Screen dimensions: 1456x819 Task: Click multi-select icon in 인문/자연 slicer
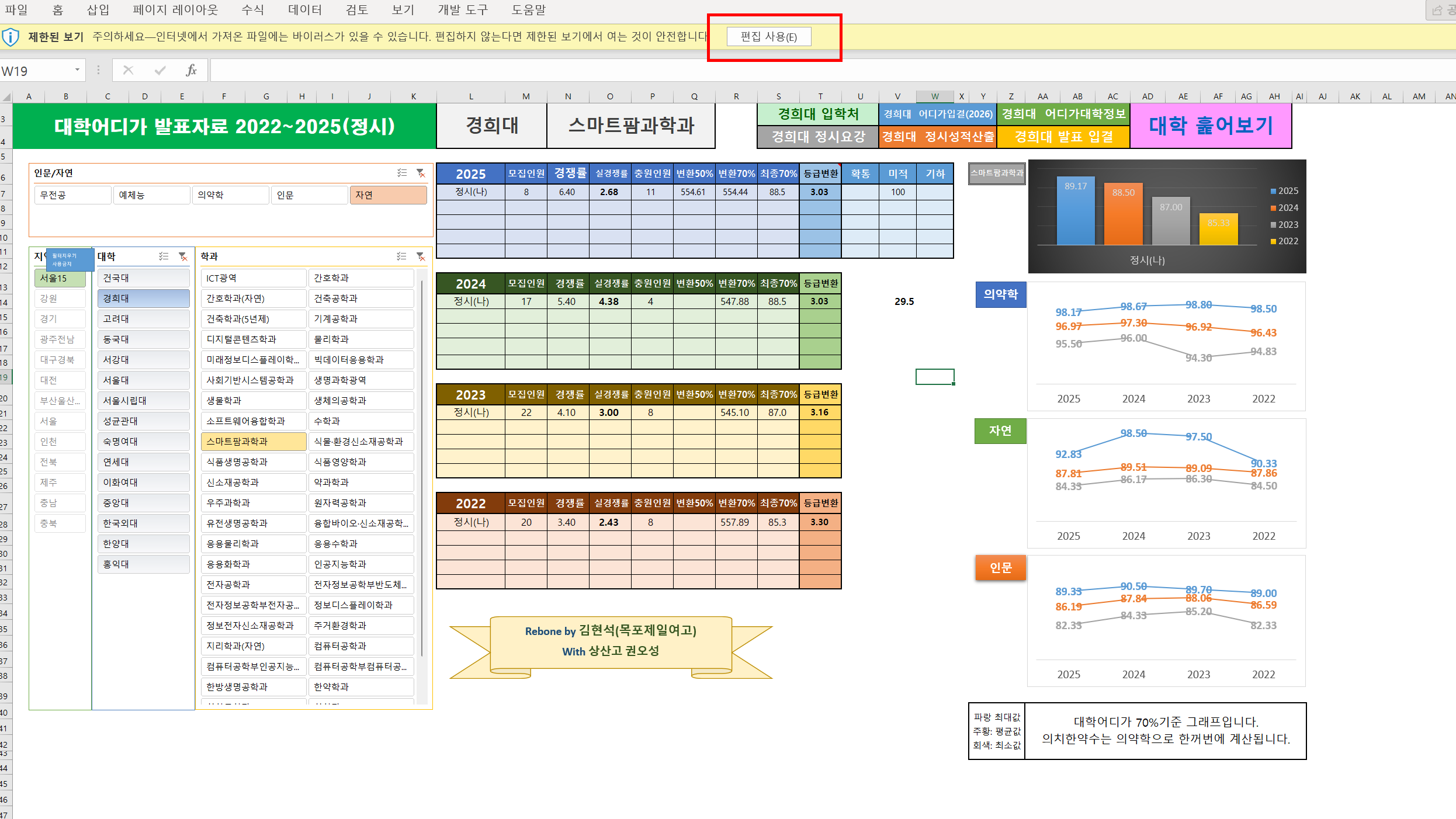click(402, 173)
